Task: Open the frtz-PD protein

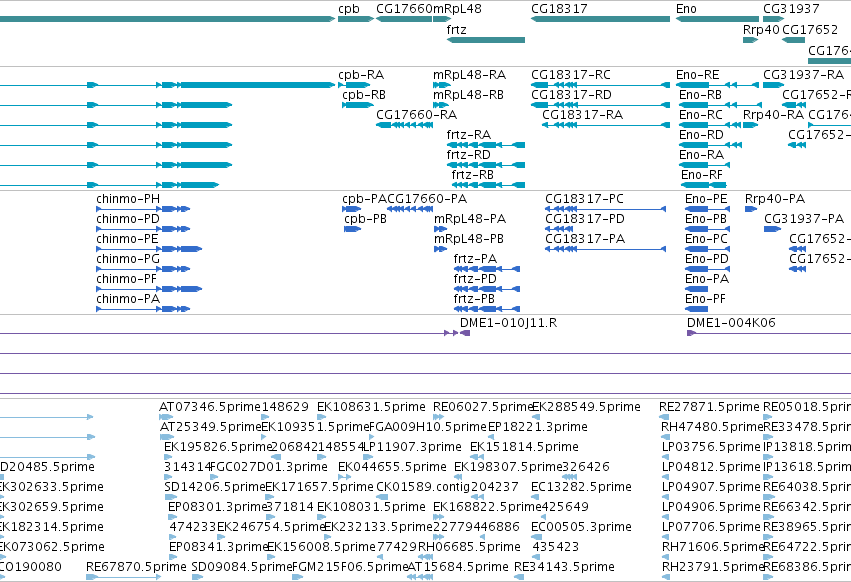Action: [475, 279]
